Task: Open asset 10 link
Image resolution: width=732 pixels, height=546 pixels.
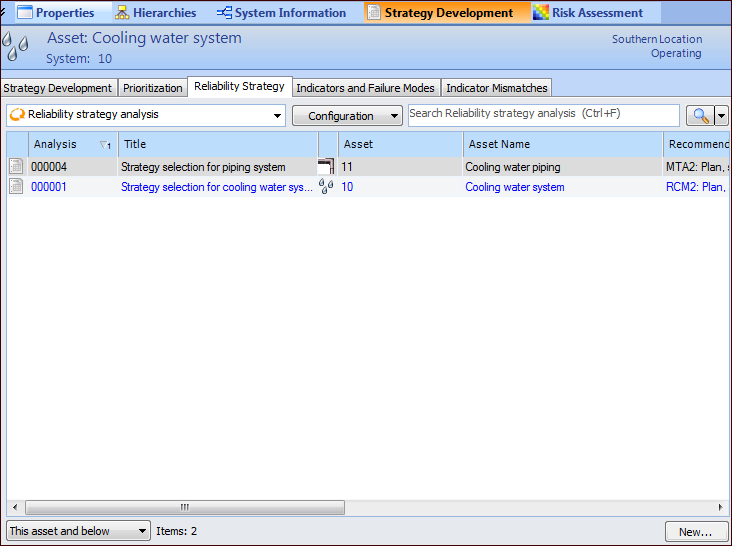Action: click(x=347, y=187)
